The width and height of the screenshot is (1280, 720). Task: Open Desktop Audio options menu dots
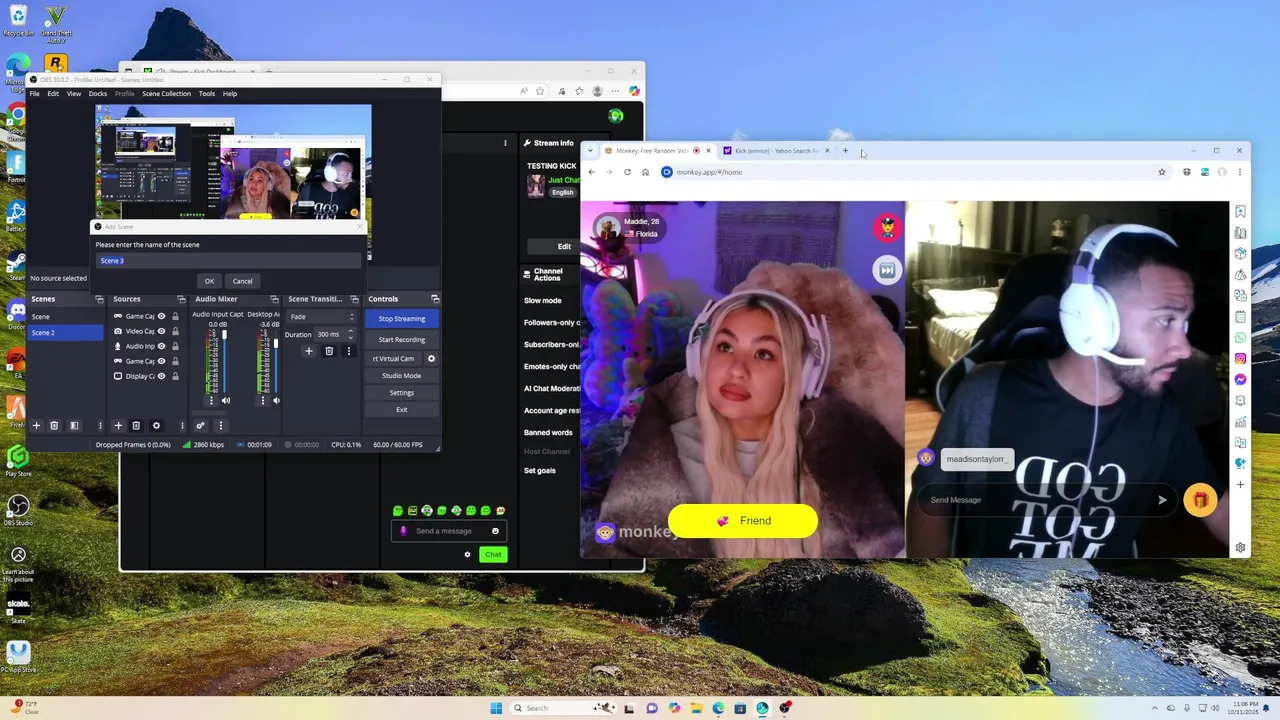click(x=263, y=400)
